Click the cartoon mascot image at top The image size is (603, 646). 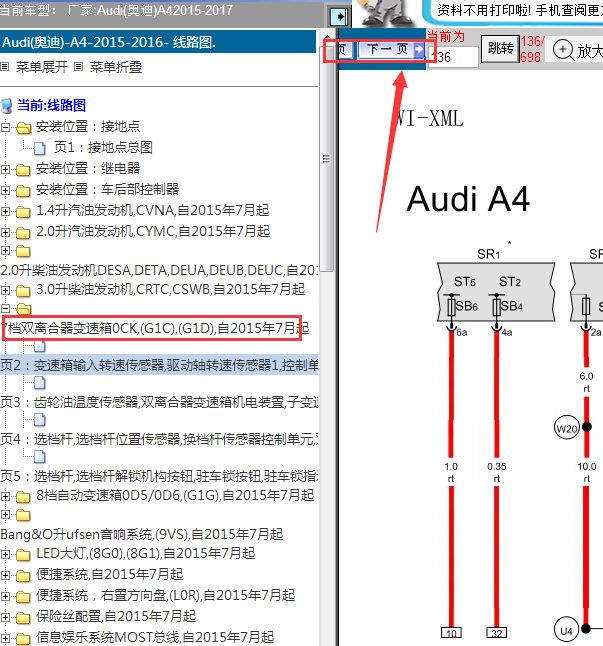[386, 12]
